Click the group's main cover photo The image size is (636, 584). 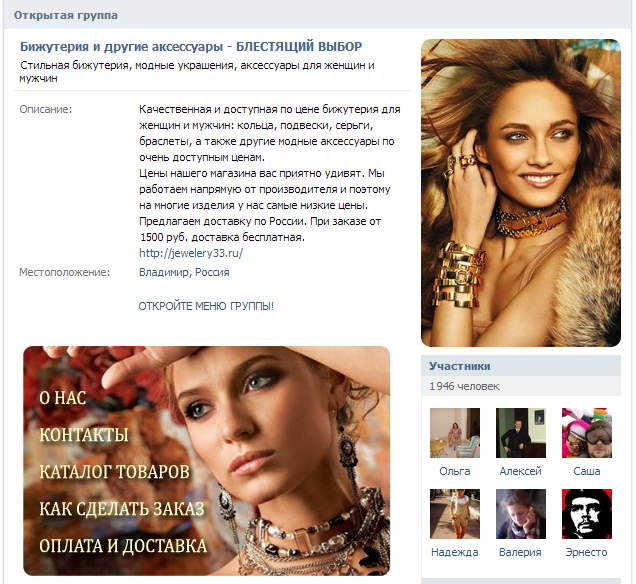coord(521,193)
